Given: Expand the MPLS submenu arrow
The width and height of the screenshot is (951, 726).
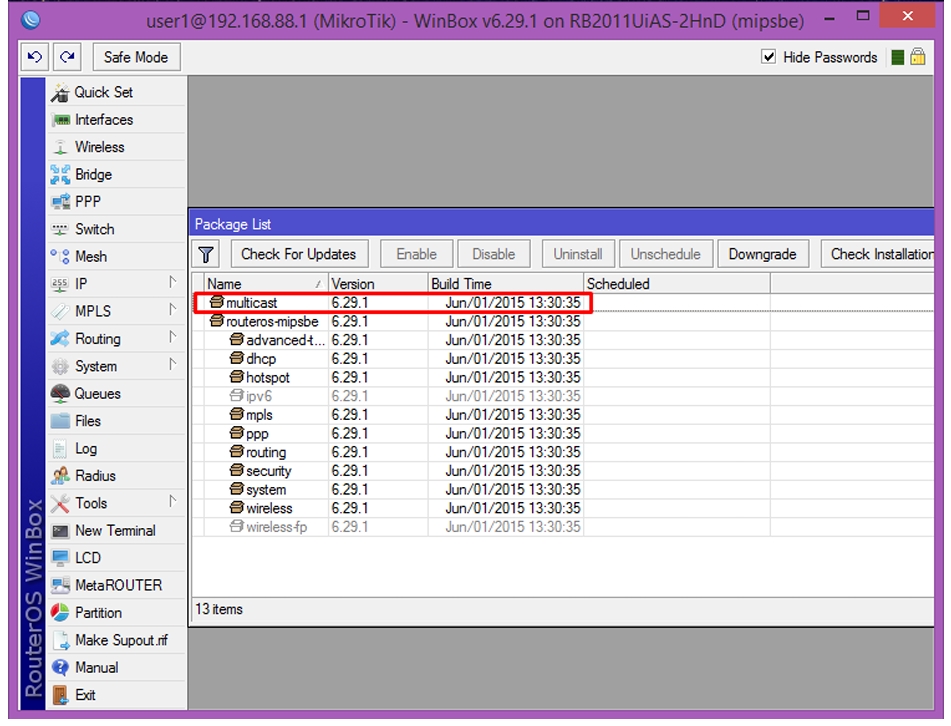Looking at the screenshot, I should tap(173, 310).
